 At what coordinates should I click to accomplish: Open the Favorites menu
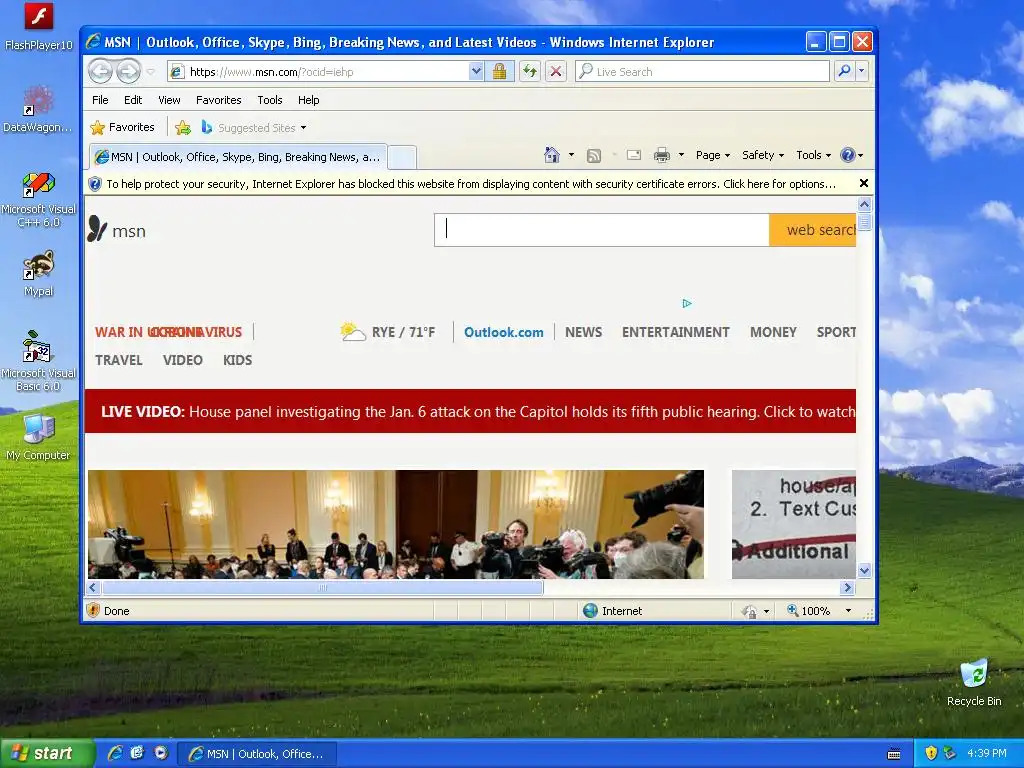tap(219, 100)
